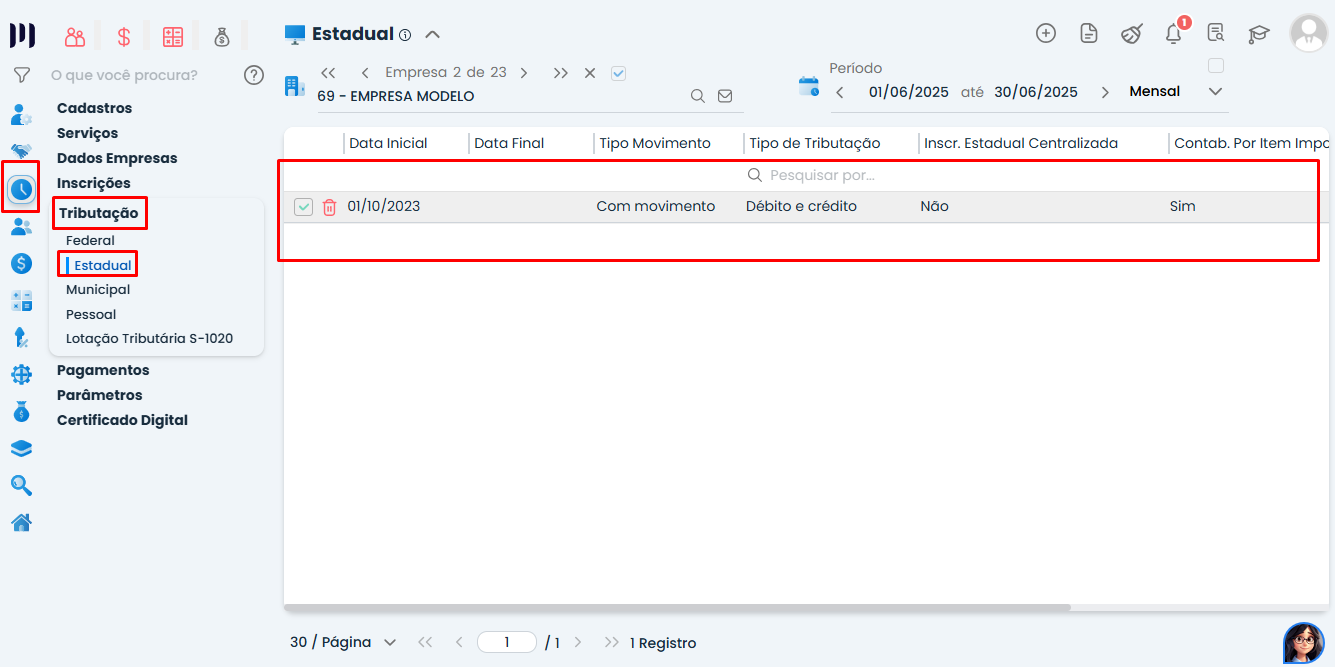Click the notification bell icon
Viewport: 1335px width, 667px height.
click(1173, 33)
